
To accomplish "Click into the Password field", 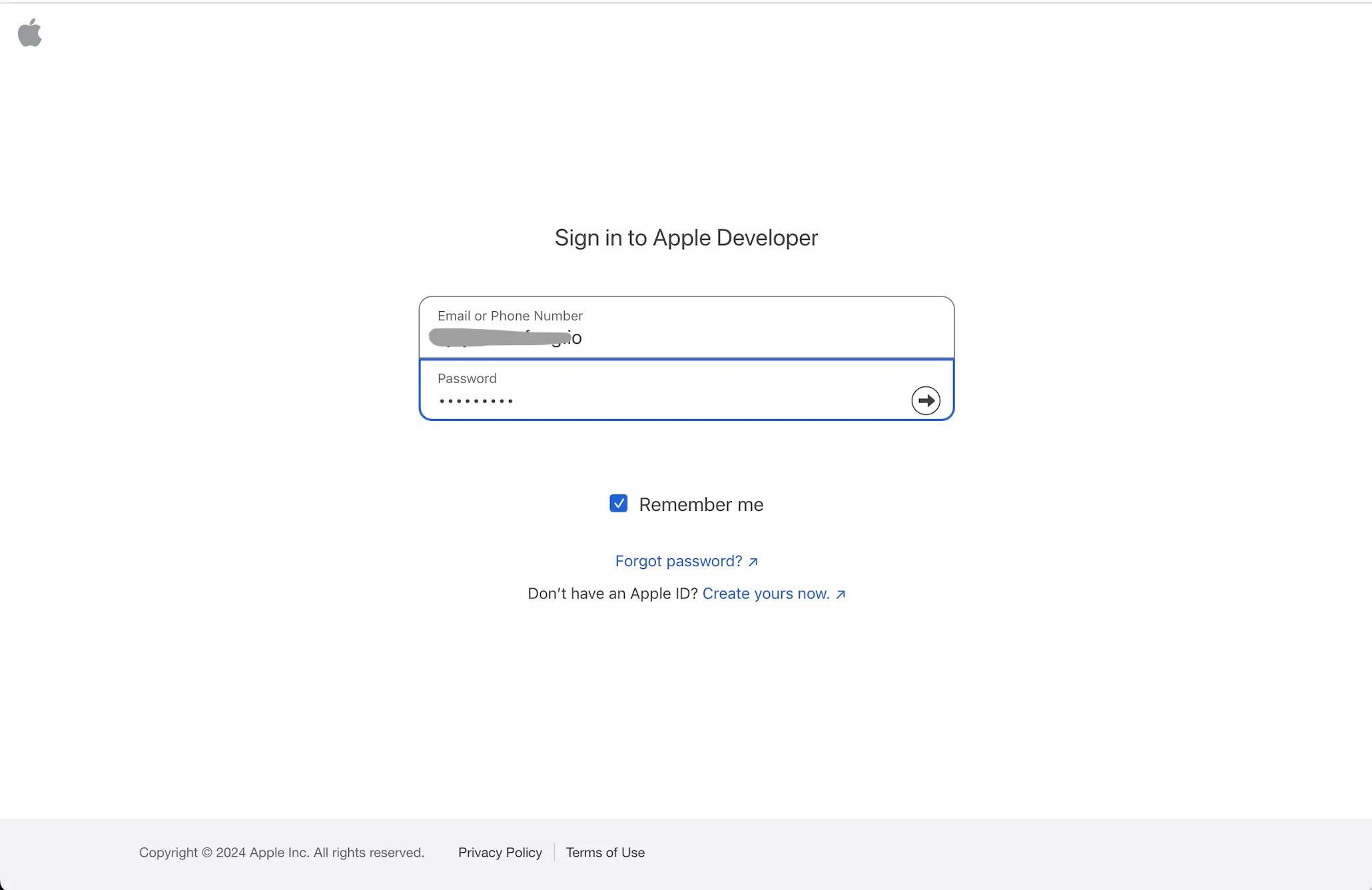I will click(x=686, y=390).
